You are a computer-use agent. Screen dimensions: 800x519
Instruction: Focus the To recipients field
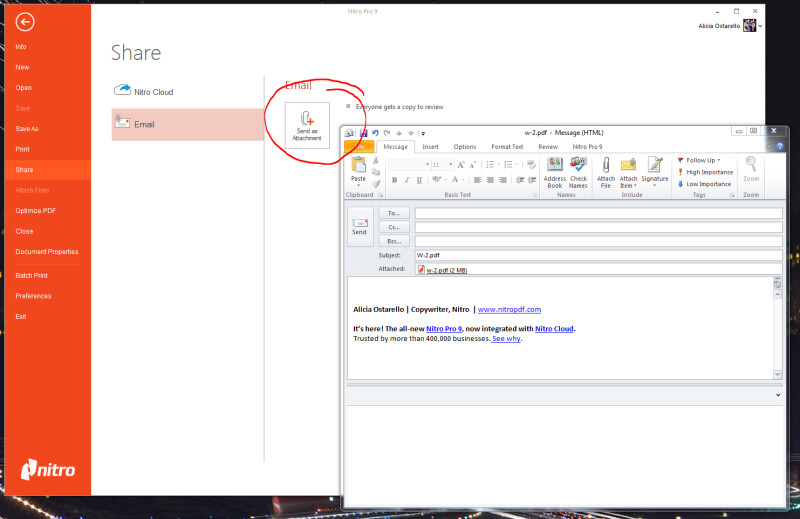598,213
